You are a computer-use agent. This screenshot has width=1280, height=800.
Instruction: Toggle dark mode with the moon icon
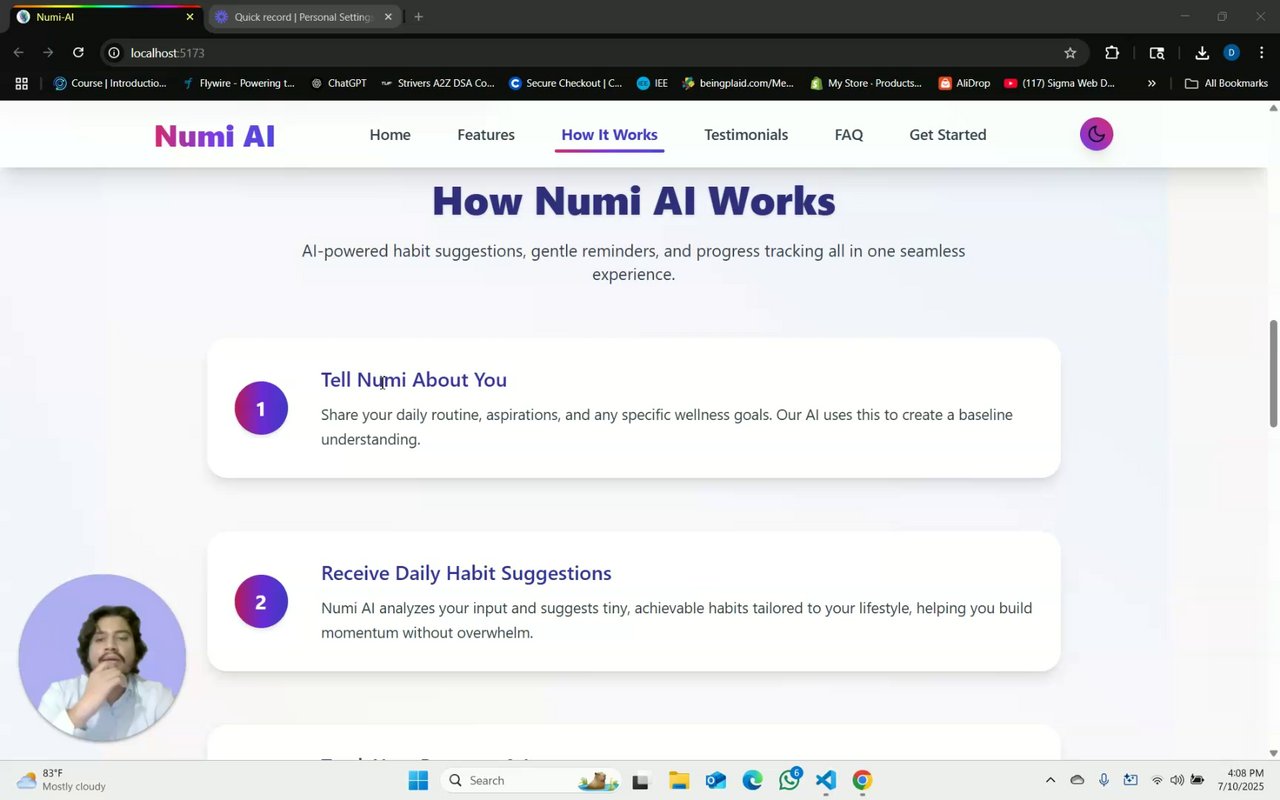pyautogui.click(x=1096, y=134)
